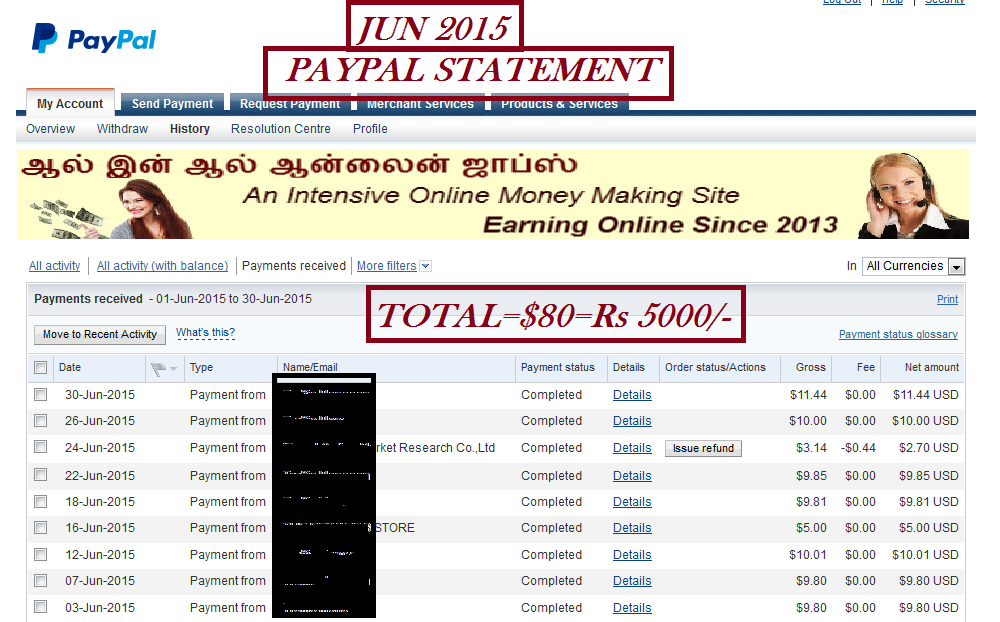Viewport: 1000px width, 622px height.
Task: Open Details for the 24-Jun-2015 payment
Action: pyautogui.click(x=632, y=448)
